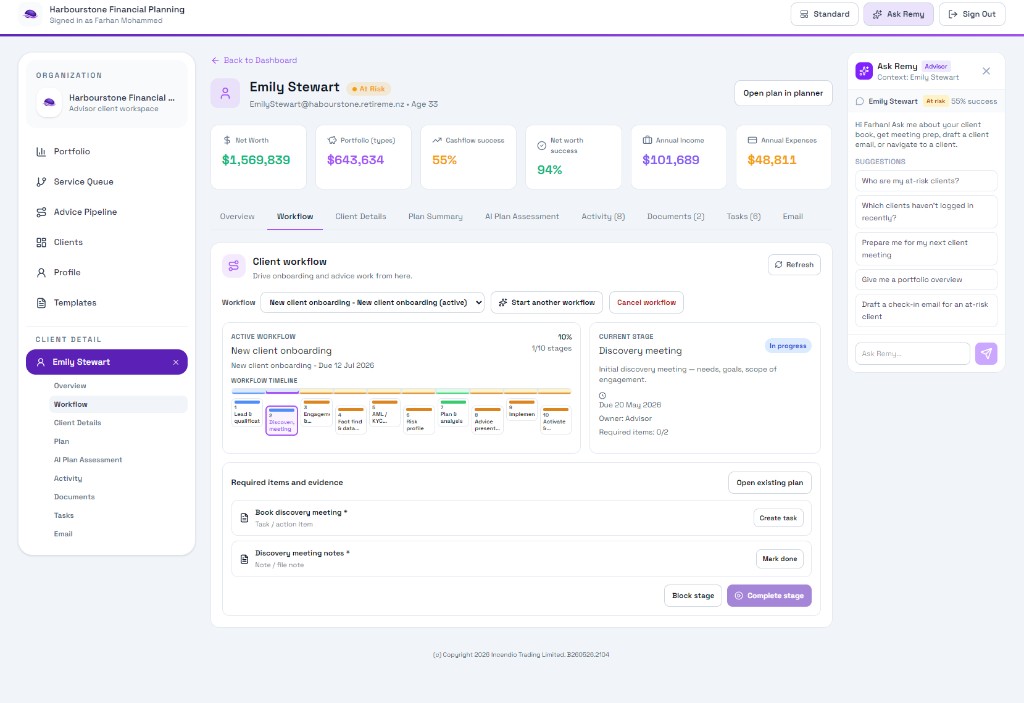
Task: Open the AI Plan Assessment tab
Action: tap(522, 216)
